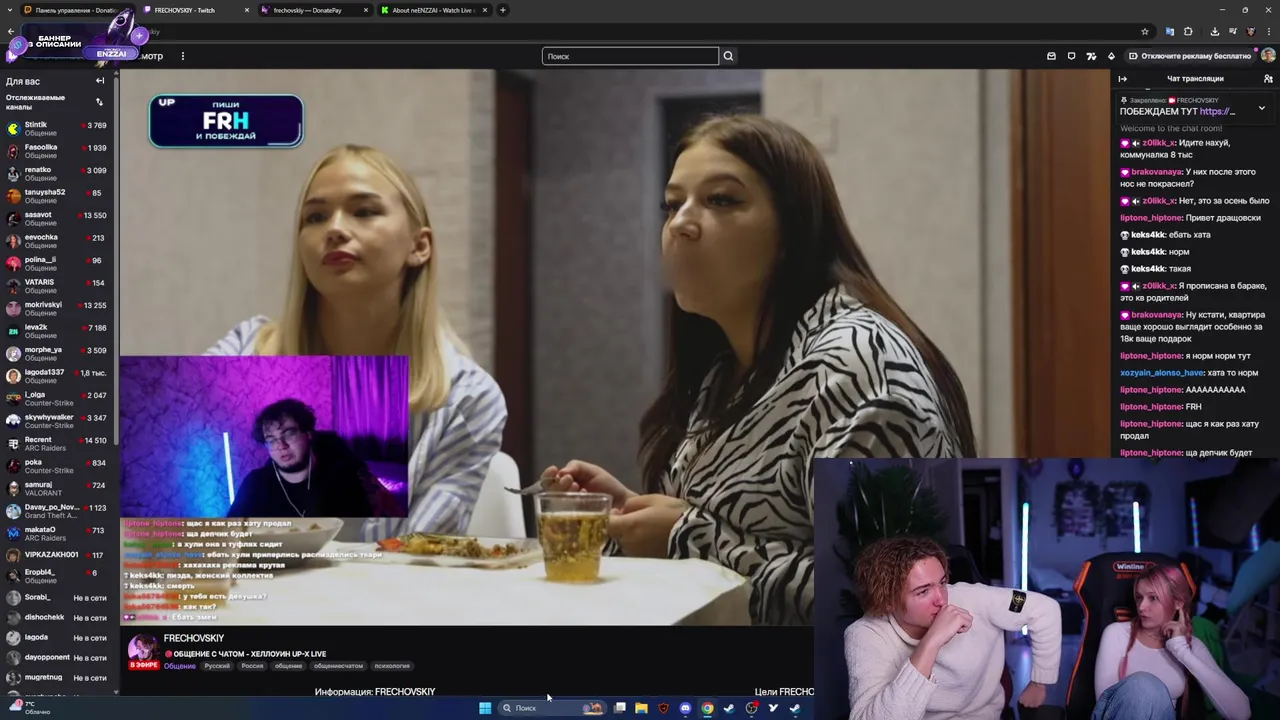Screen dimensions: 1280x720
Task: Click the психология stream tag
Action: tap(392, 666)
